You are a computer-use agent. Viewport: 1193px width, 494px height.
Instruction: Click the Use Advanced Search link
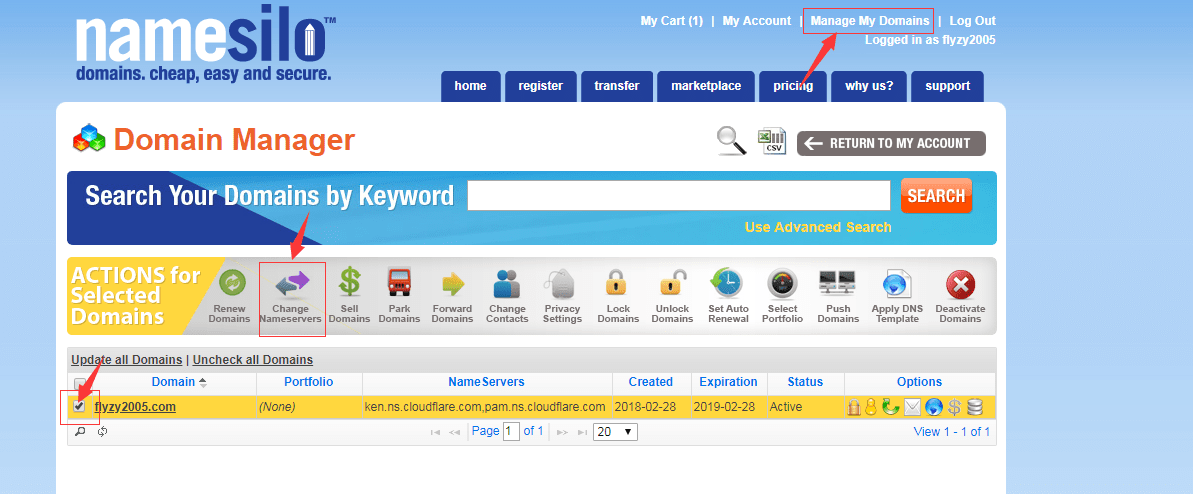pyautogui.click(x=818, y=227)
